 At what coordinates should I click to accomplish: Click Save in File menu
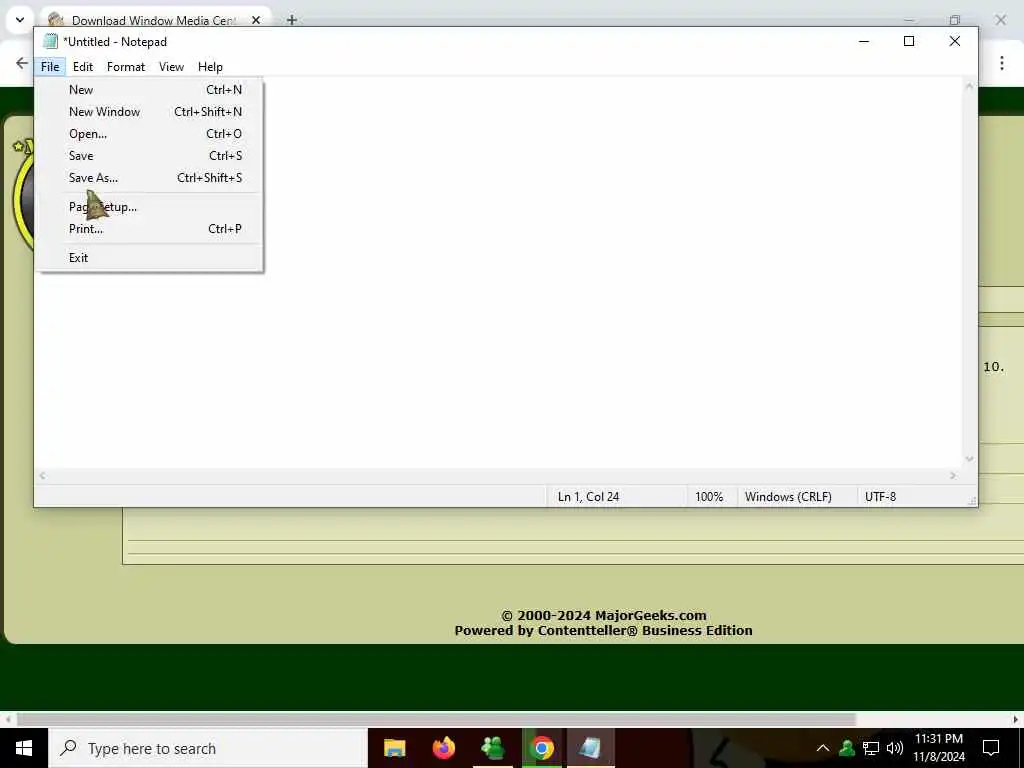[x=151, y=155]
